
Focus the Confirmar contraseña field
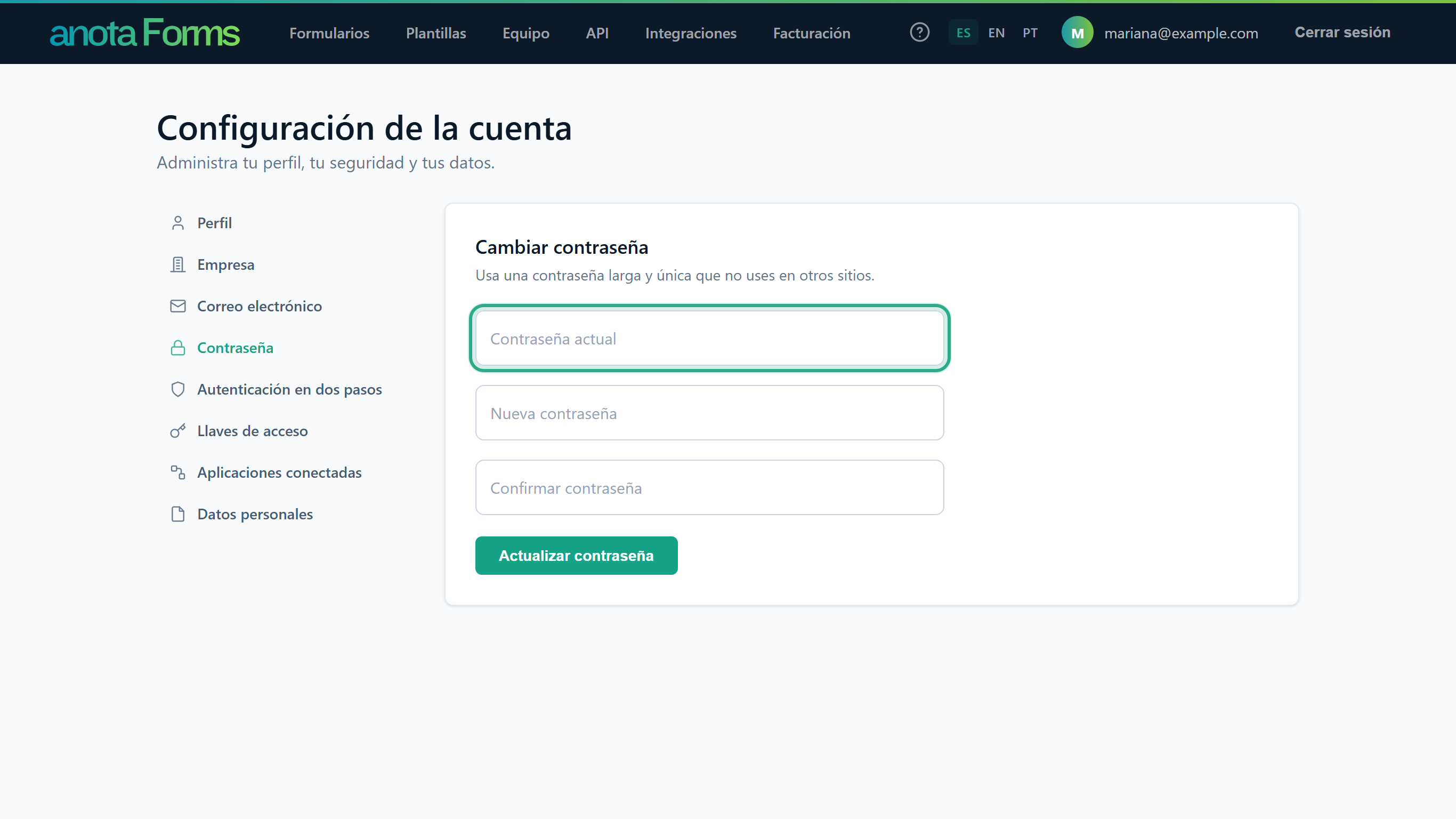[x=709, y=487]
